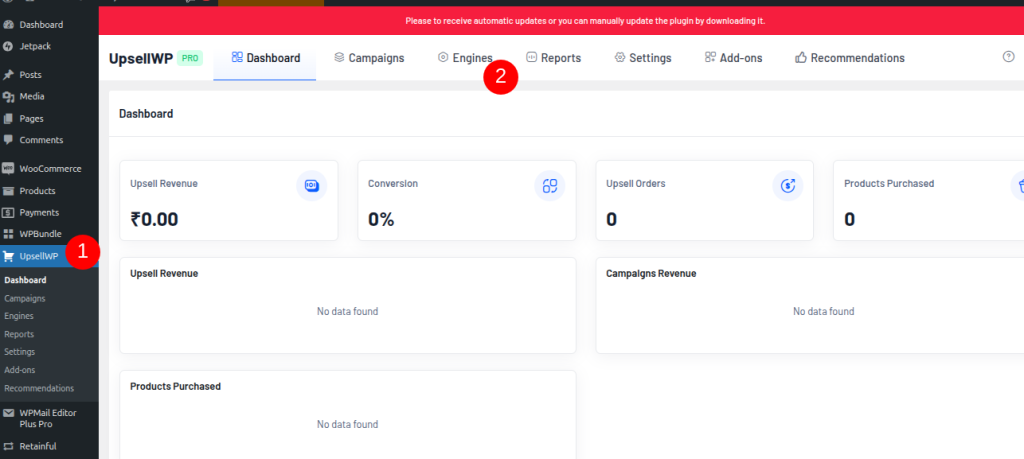1024x459 pixels.
Task: Open Add-ons in the UpsellWP submenu
Action: (20, 370)
